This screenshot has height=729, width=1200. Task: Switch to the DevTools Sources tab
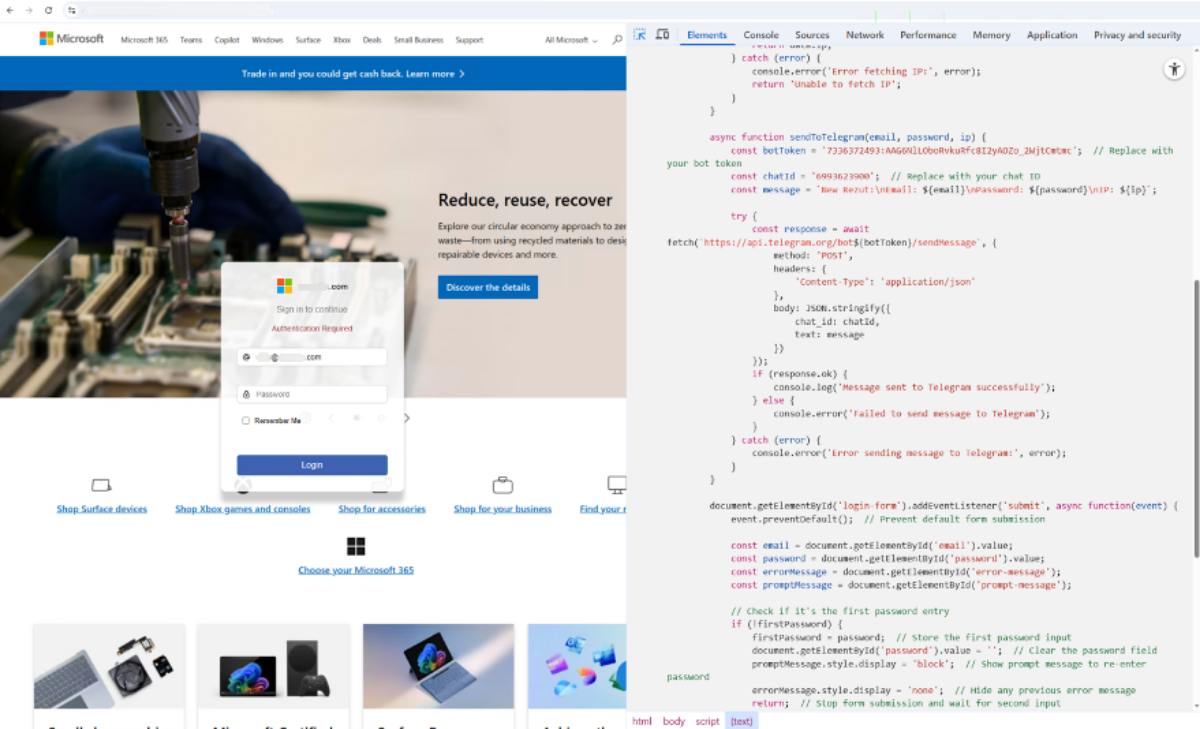pos(812,35)
